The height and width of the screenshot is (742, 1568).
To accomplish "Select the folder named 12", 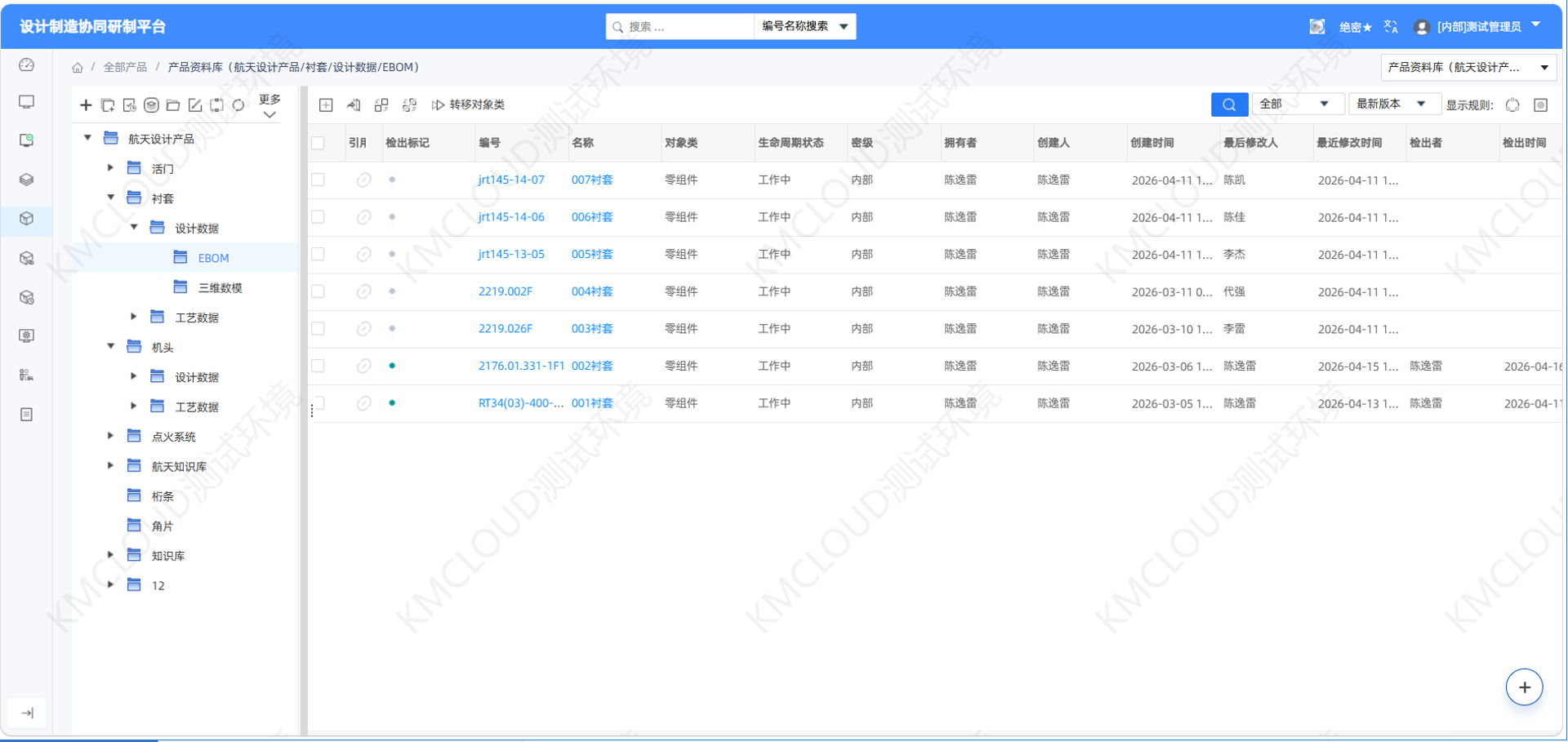I will pyautogui.click(x=158, y=585).
